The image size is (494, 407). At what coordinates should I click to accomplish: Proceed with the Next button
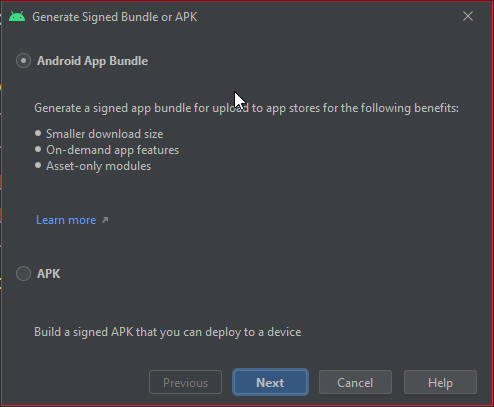(270, 382)
